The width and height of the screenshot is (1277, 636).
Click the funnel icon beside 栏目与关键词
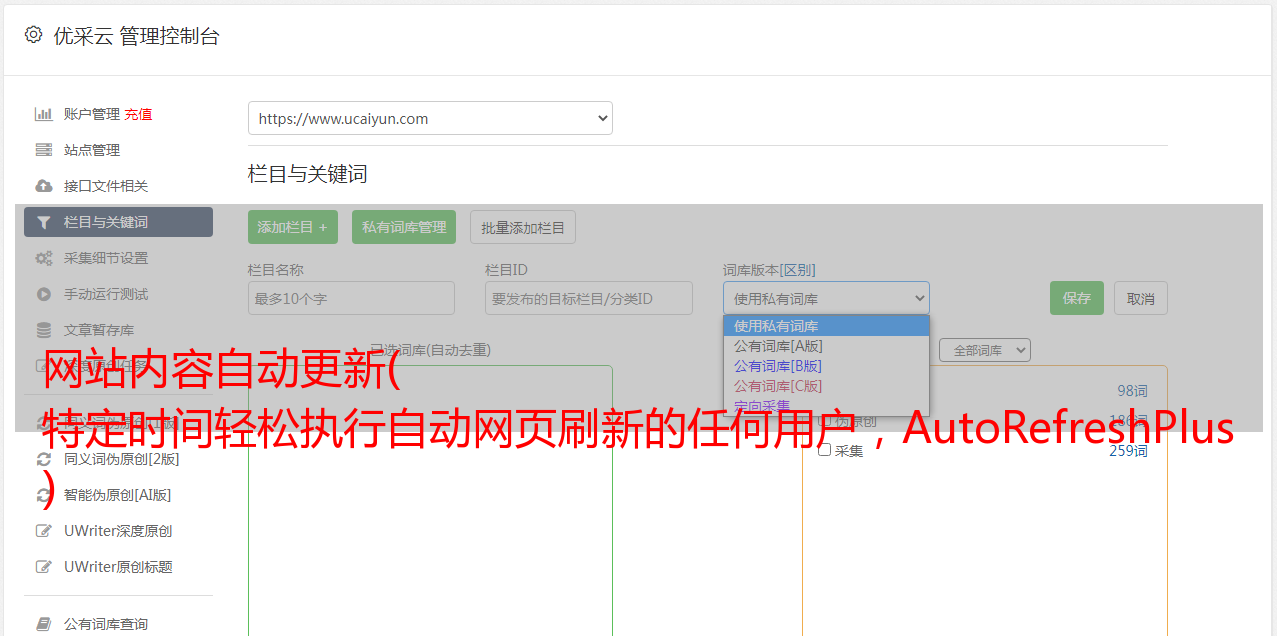(44, 222)
